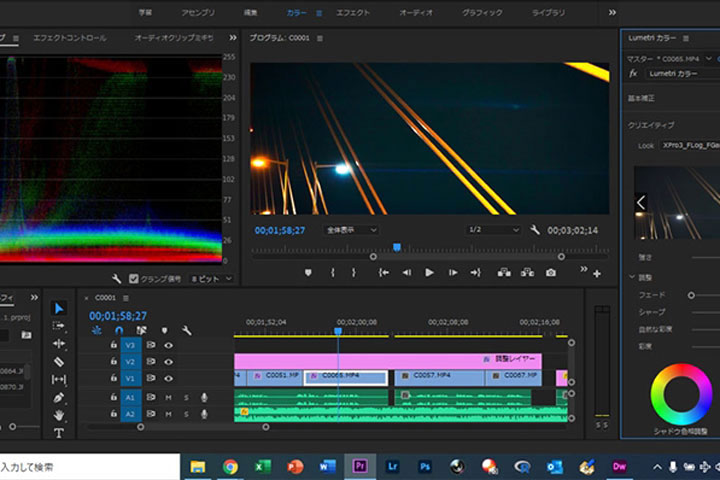Select the Type tool
This screenshot has width=720, height=480.
click(x=59, y=433)
